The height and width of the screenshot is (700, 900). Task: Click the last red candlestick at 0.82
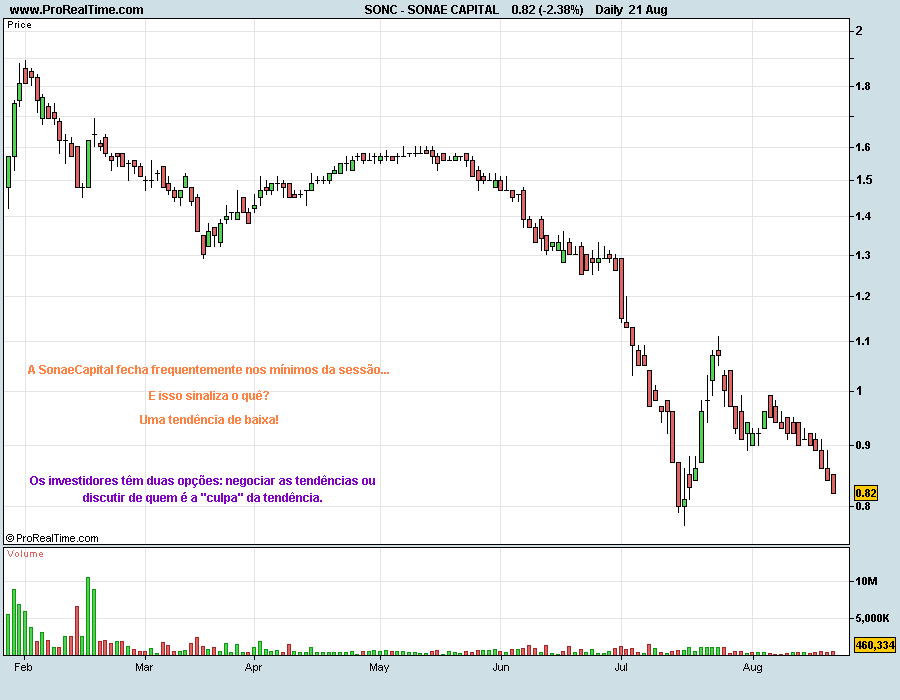(833, 484)
